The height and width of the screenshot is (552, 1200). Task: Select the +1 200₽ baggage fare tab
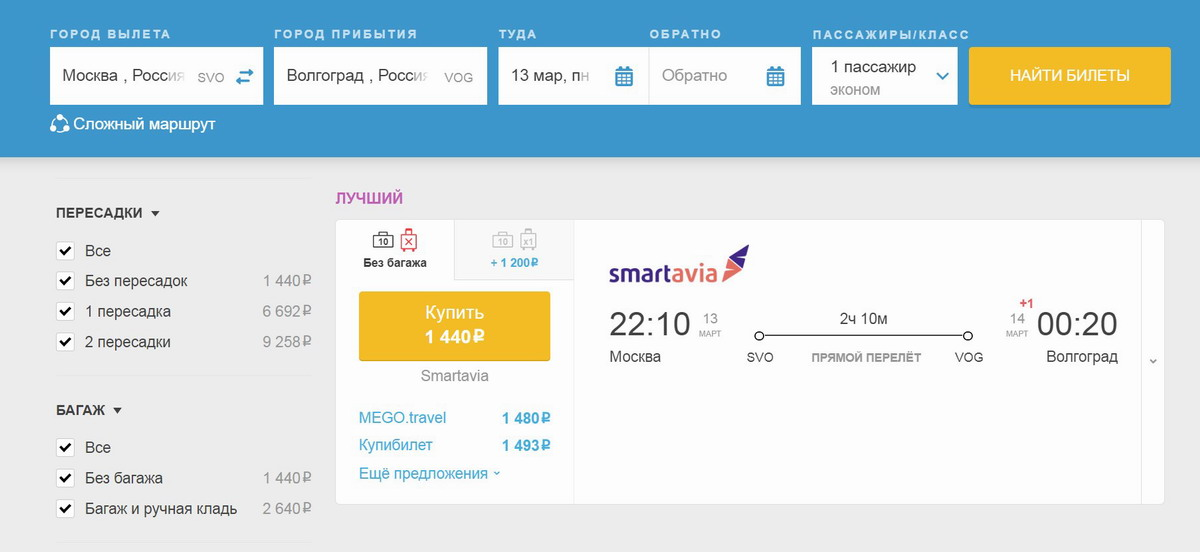tap(514, 249)
